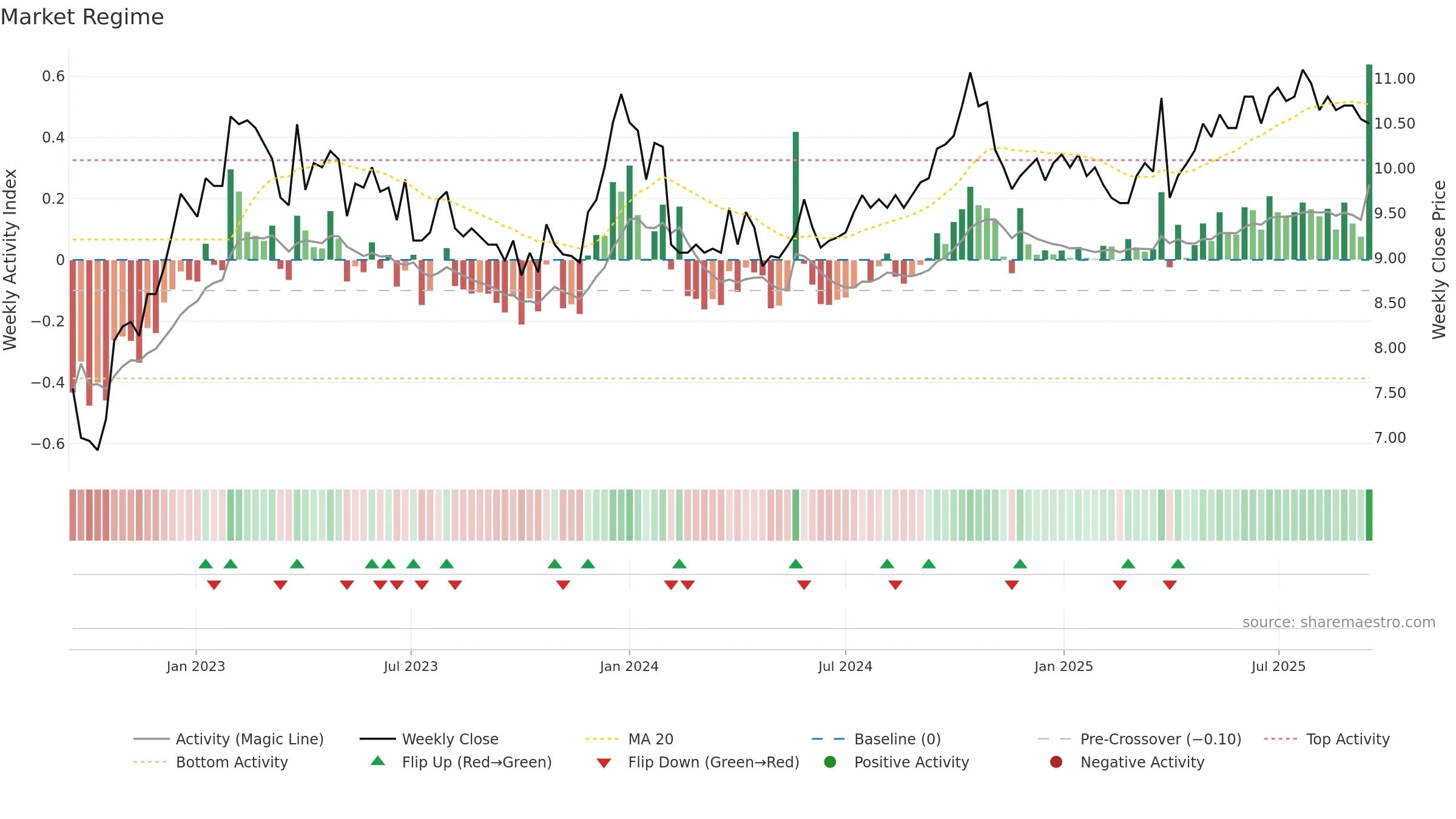Select the tallest green activity bar at far right

[x=1369, y=162]
